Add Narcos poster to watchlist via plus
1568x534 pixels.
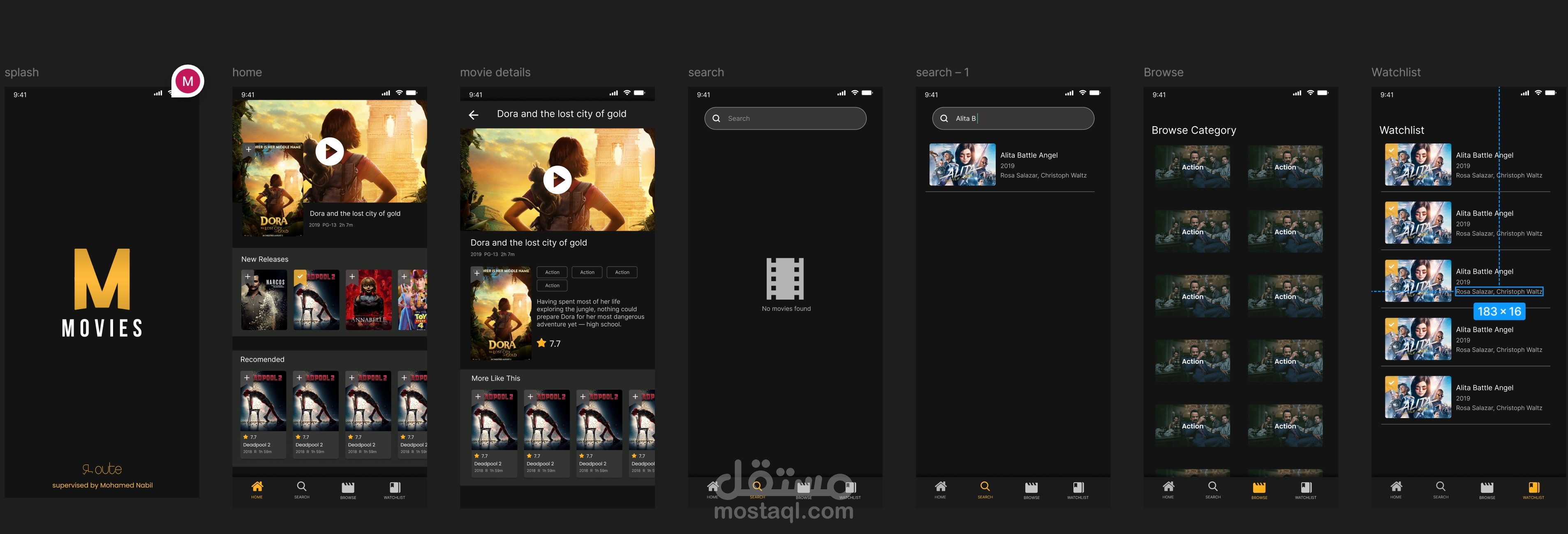pyautogui.click(x=248, y=276)
